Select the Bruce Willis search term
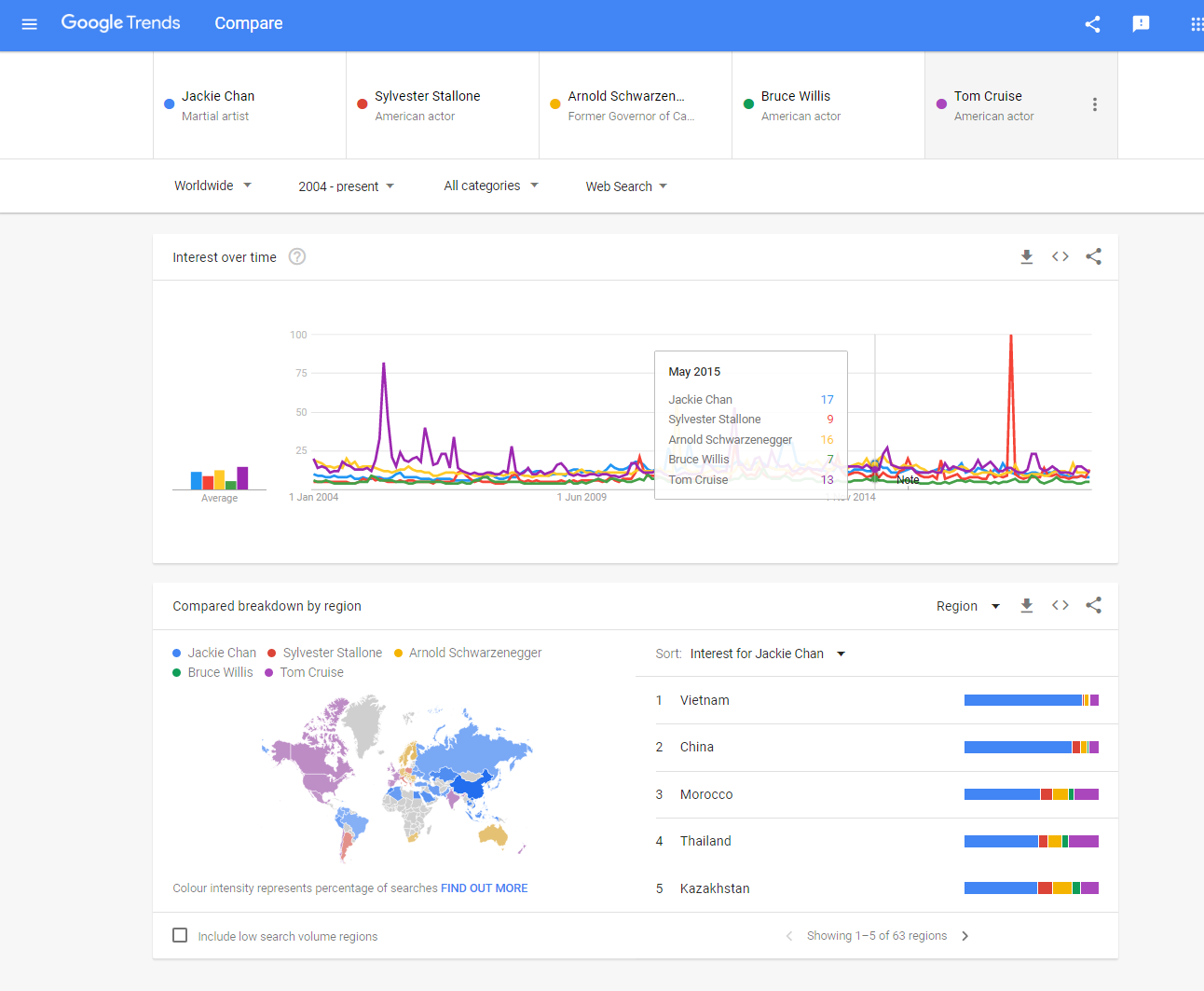The width and height of the screenshot is (1204, 991). tap(828, 105)
